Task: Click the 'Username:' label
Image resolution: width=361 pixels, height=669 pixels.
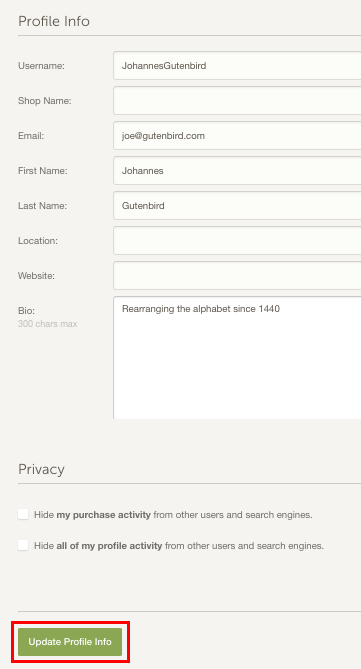Action: point(41,66)
